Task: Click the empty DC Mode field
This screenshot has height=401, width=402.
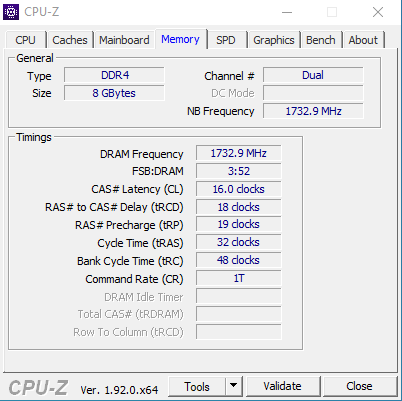Action: point(313,93)
